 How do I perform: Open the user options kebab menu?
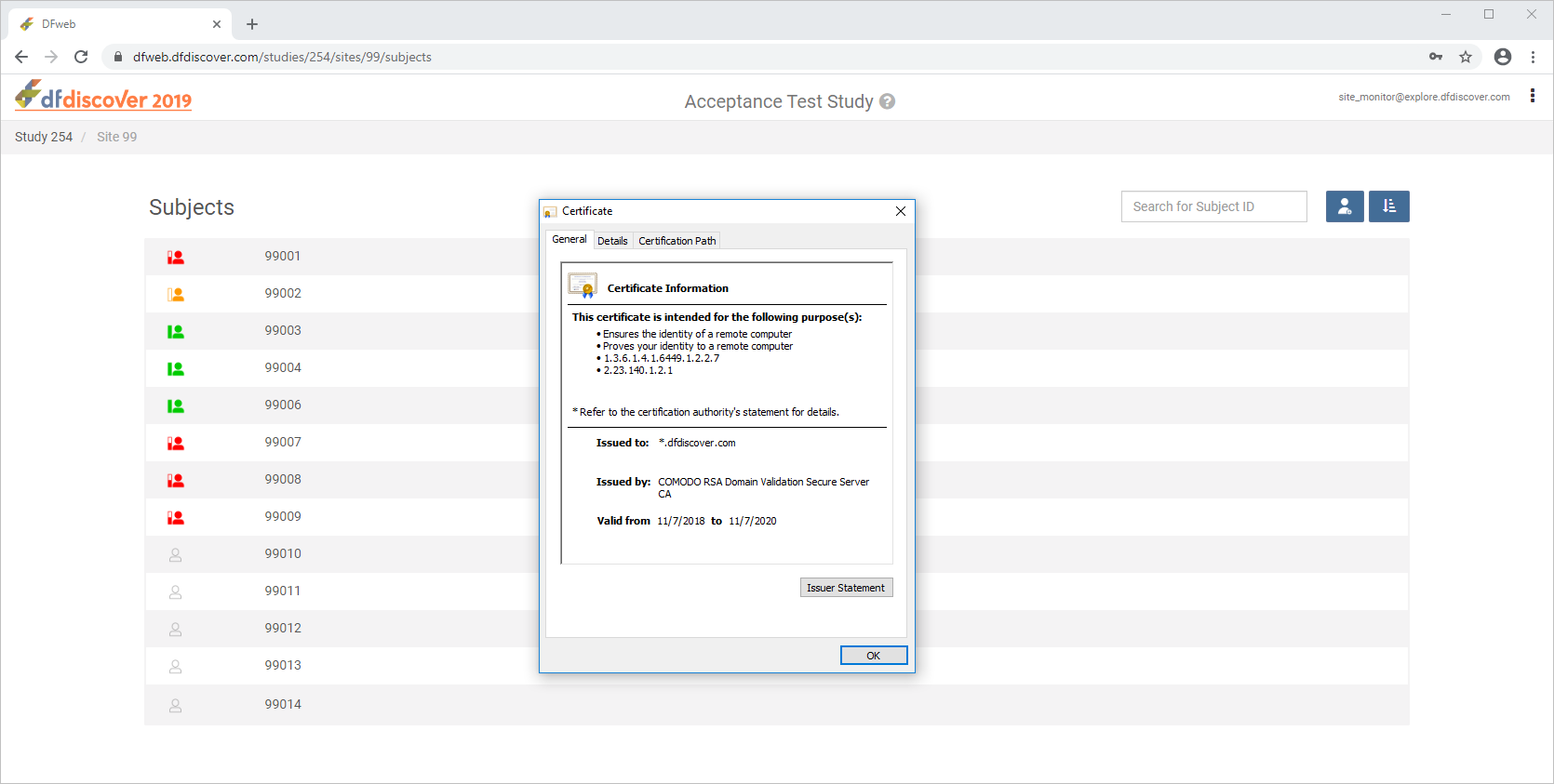pyautogui.click(x=1532, y=96)
